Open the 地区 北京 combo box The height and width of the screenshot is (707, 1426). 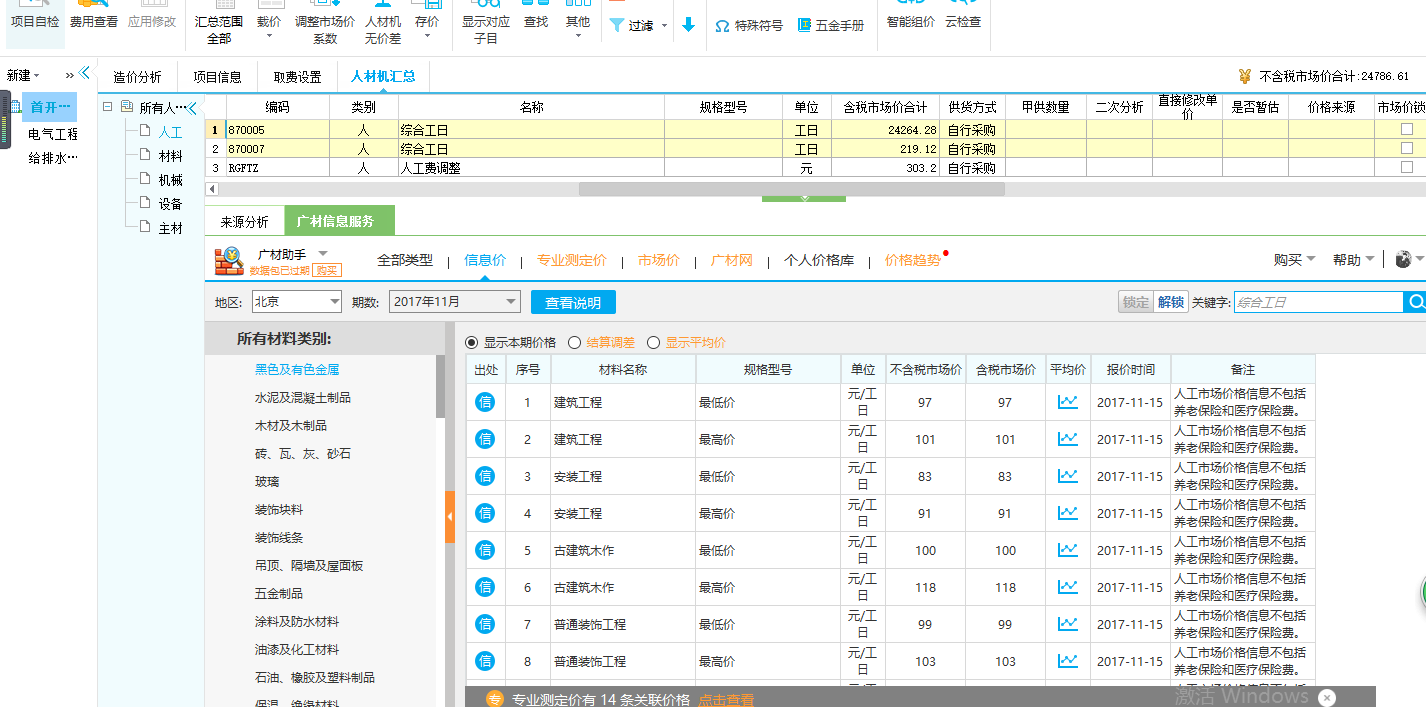[x=296, y=301]
